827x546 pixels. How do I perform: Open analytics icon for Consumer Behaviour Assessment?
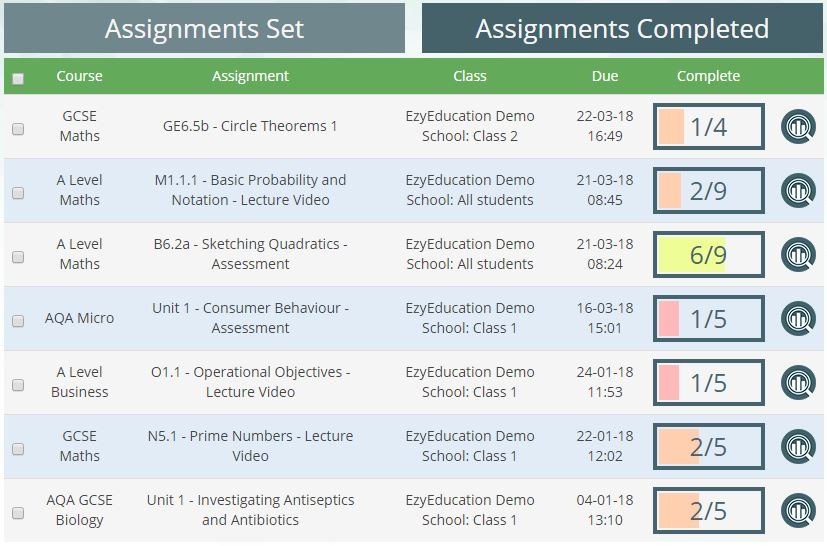point(798,319)
